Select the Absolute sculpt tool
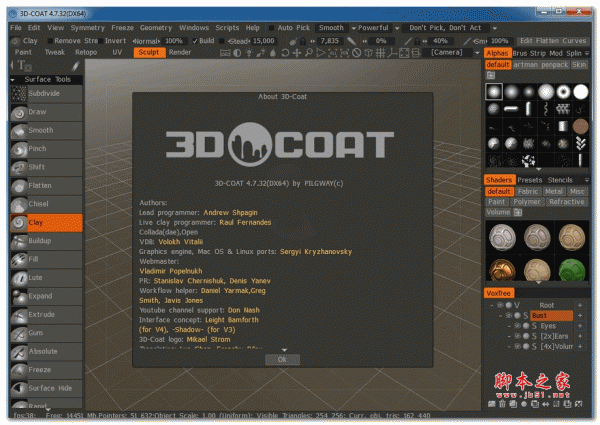The width and height of the screenshot is (600, 425). [46, 351]
